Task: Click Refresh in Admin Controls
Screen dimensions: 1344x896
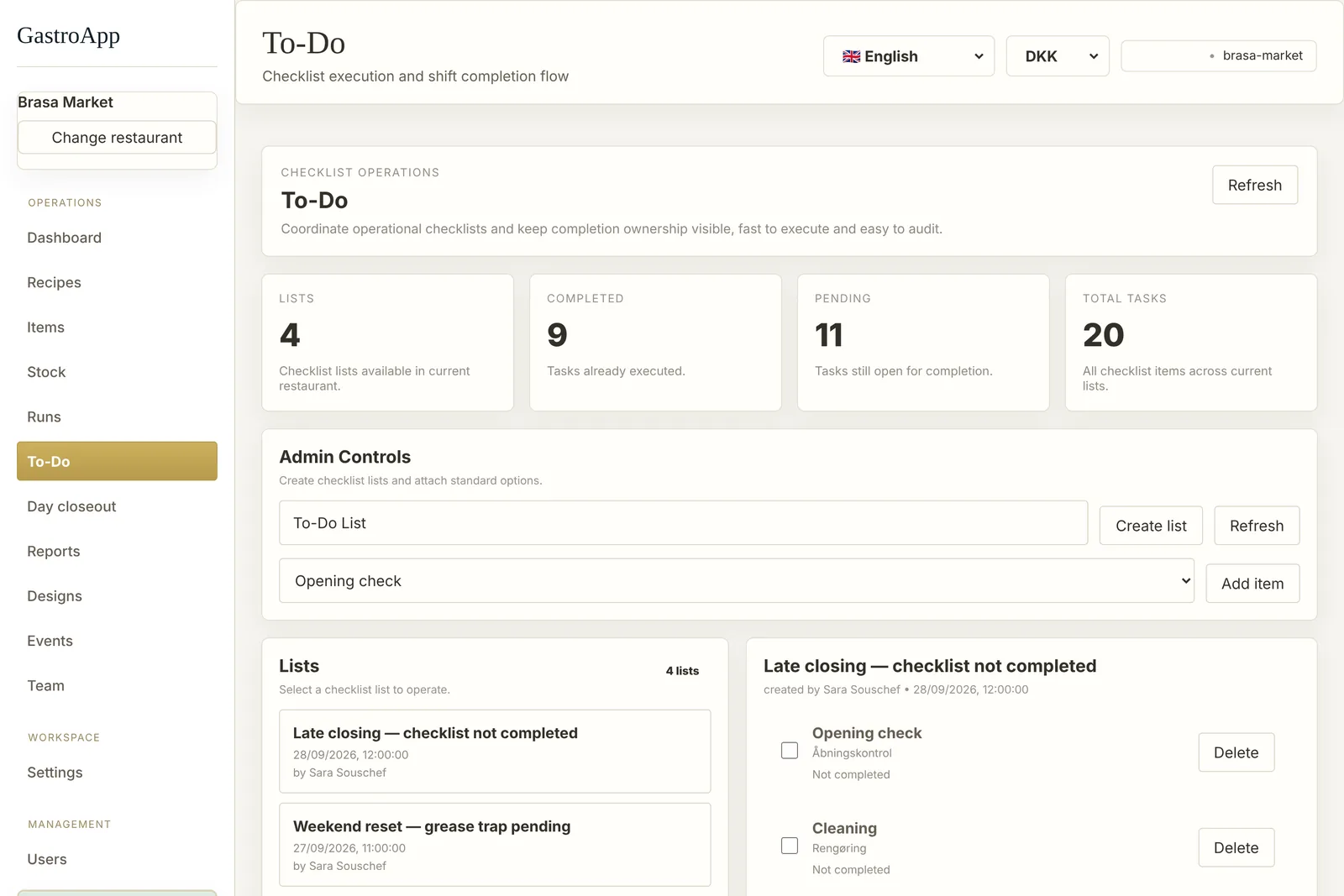Action: (1257, 526)
